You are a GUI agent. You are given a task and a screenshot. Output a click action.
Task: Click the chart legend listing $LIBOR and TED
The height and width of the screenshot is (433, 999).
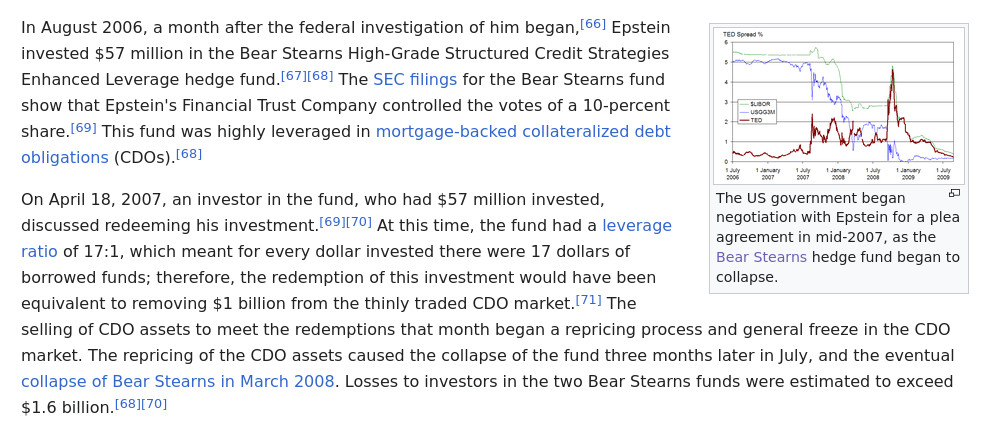(755, 111)
